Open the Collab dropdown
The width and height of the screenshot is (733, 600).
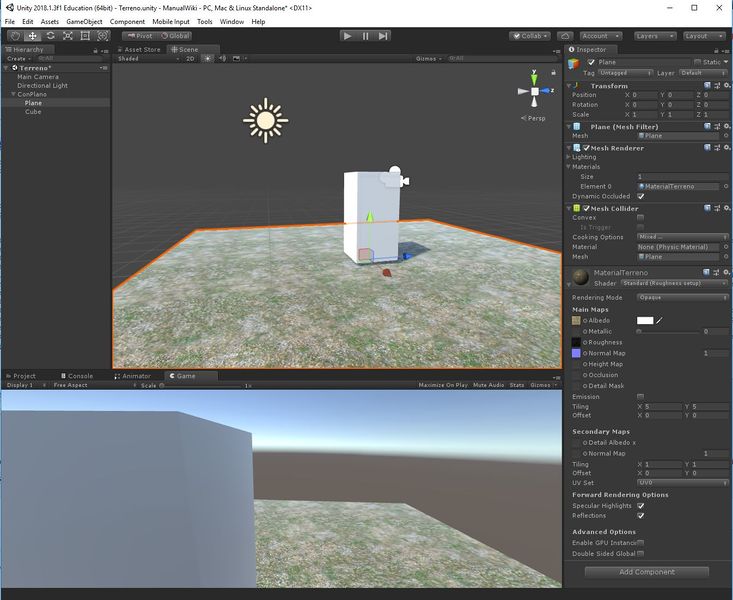point(530,36)
